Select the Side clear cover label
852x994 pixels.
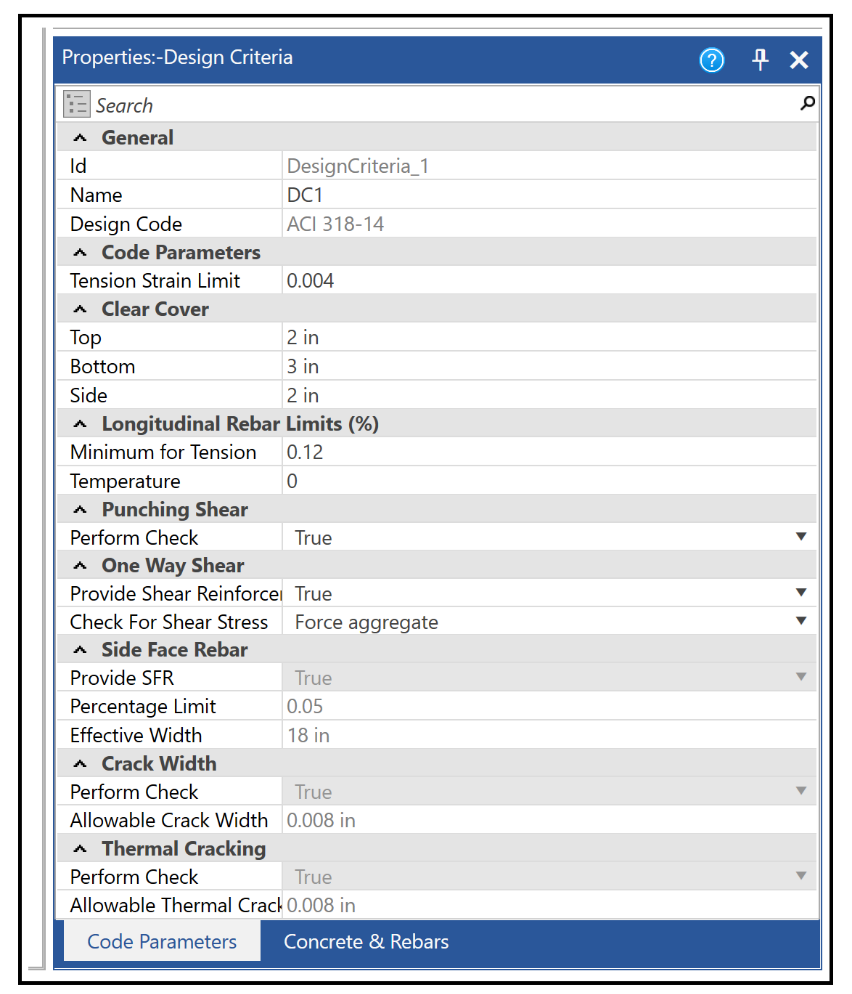[88, 396]
